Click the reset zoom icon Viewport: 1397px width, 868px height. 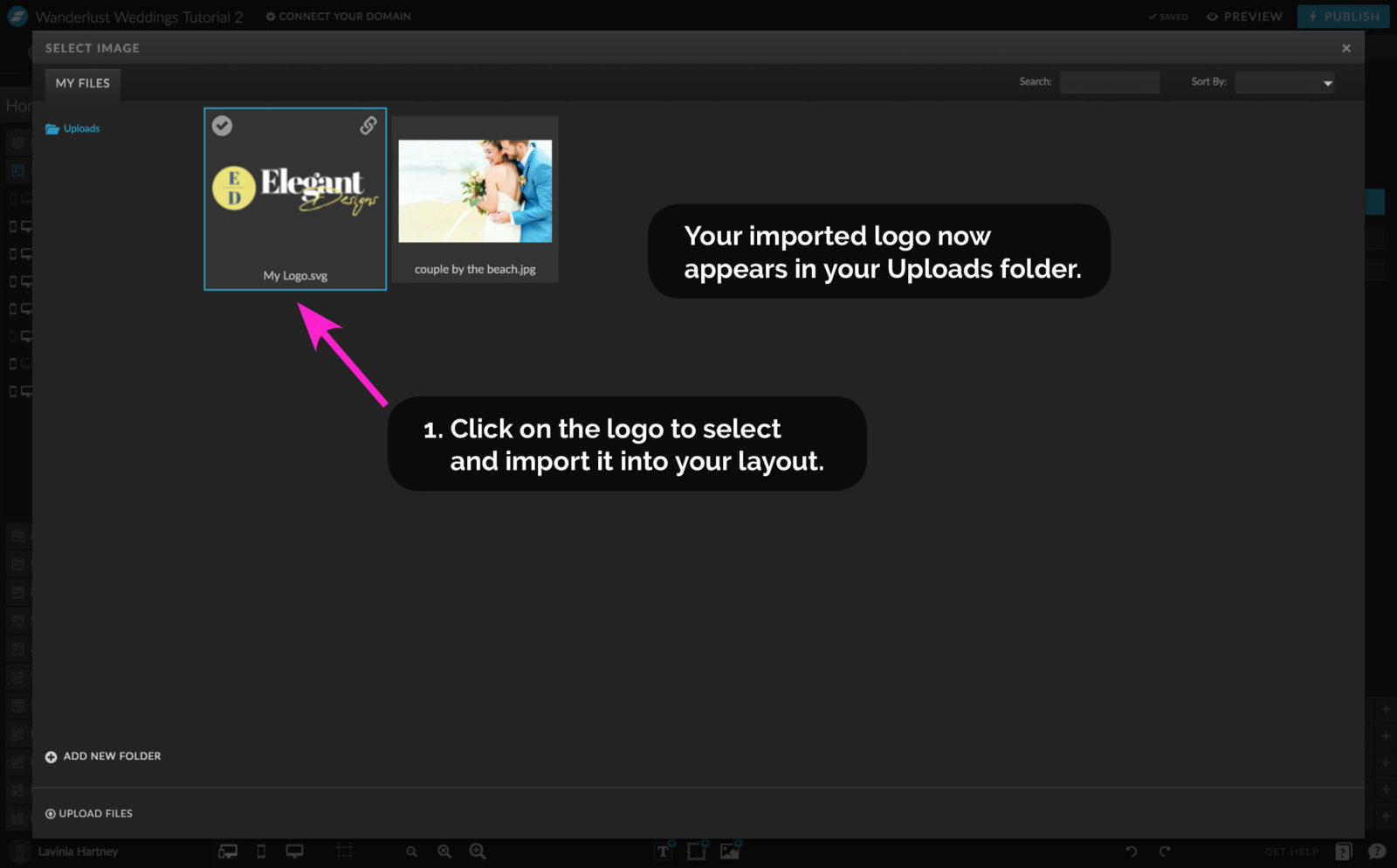pos(445,851)
